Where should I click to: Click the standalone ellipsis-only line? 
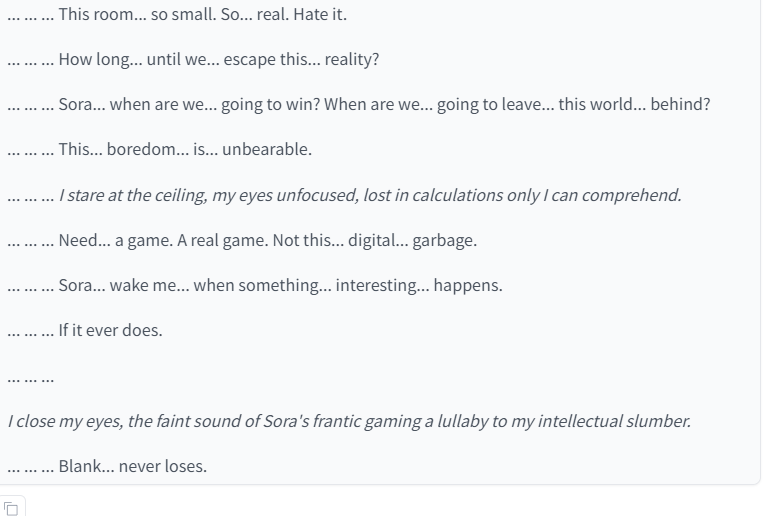pos(30,378)
